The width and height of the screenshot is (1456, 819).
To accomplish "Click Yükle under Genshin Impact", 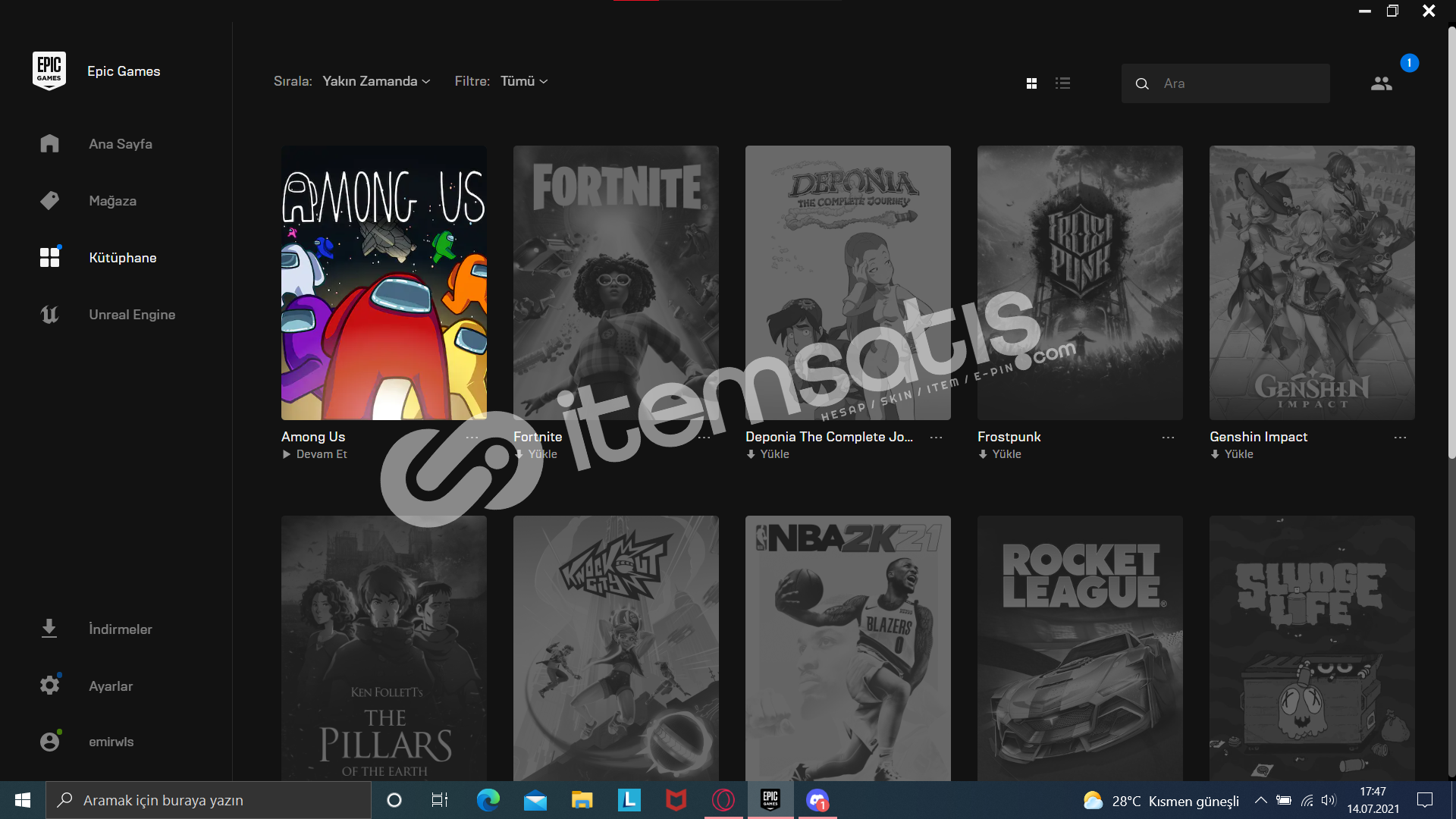I will coord(1232,454).
